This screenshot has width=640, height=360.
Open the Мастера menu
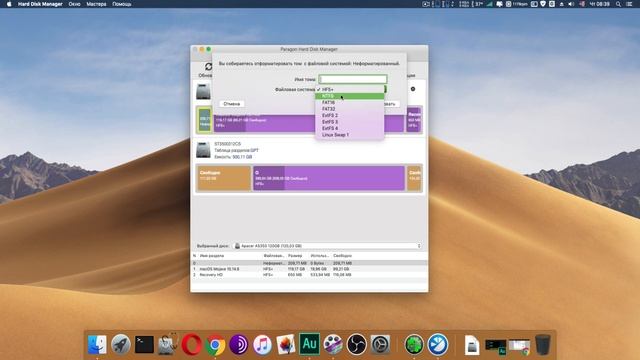(96, 4)
